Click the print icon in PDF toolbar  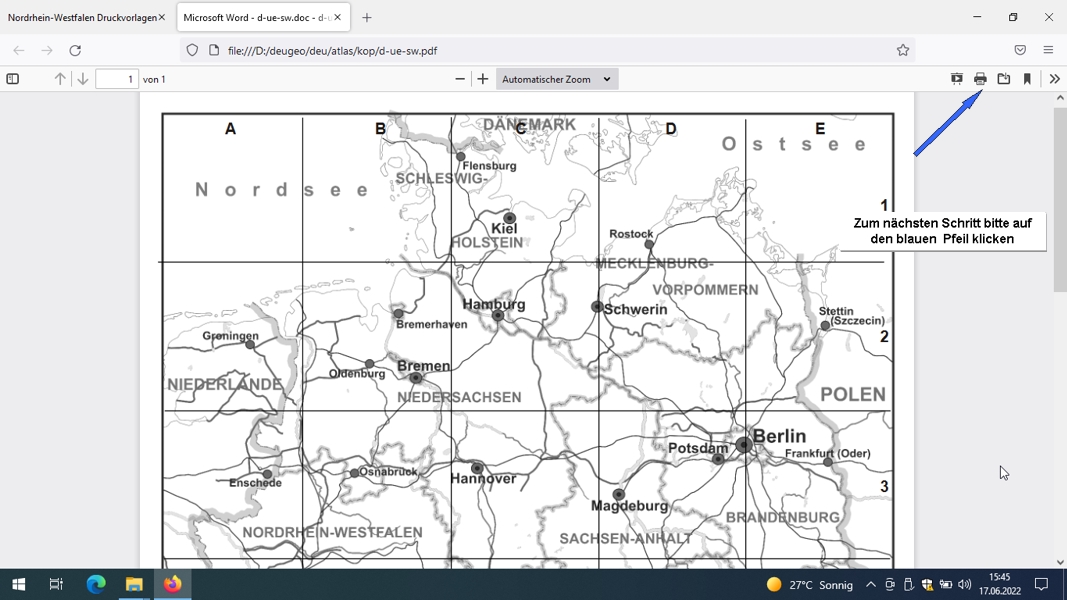tap(980, 79)
